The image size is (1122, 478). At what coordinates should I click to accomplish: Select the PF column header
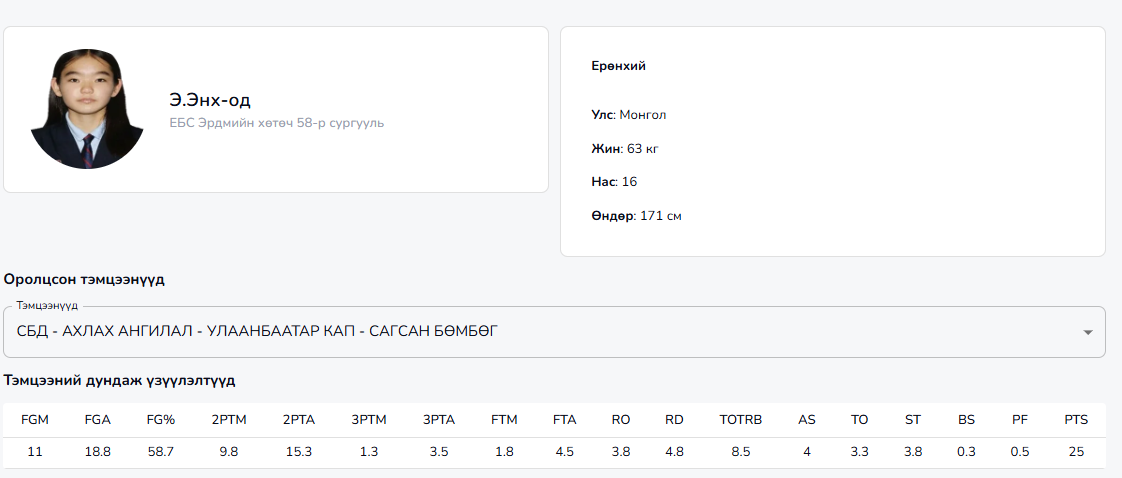point(1020,420)
